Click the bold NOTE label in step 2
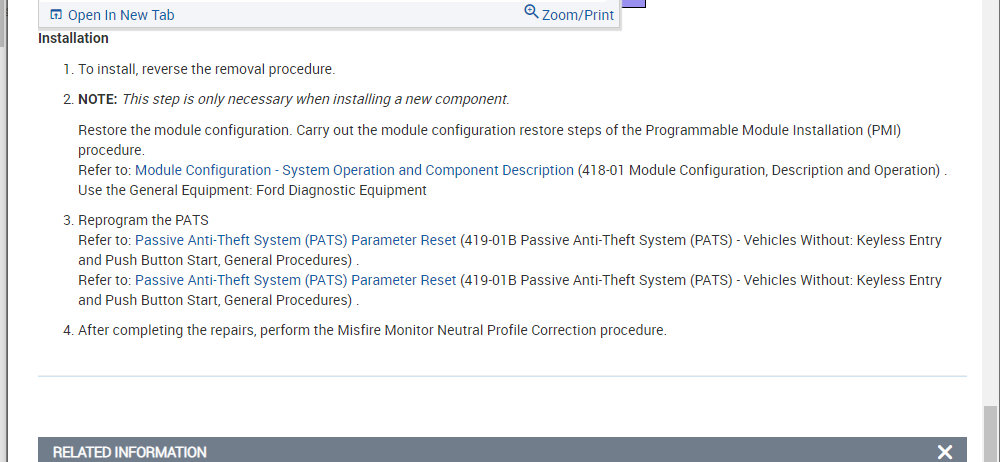1000x462 pixels. click(98, 99)
